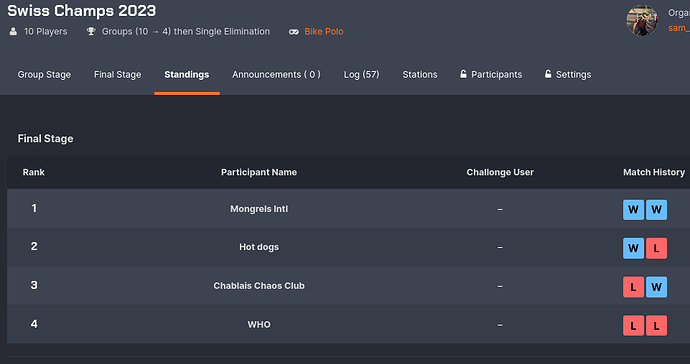Viewport: 690px width, 364px height.
Task: Click the game controller icon
Action: tap(294, 32)
